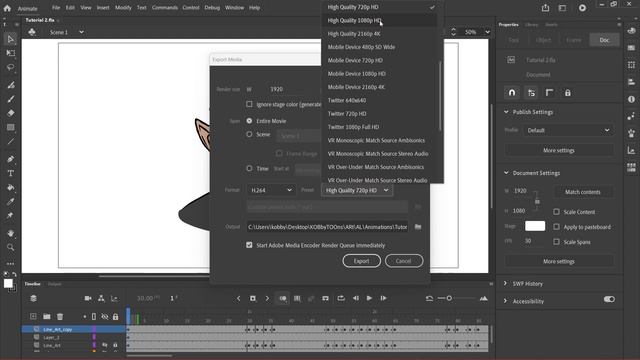The height and width of the screenshot is (360, 640).
Task: Create a new layer folder
Action: tap(47, 316)
